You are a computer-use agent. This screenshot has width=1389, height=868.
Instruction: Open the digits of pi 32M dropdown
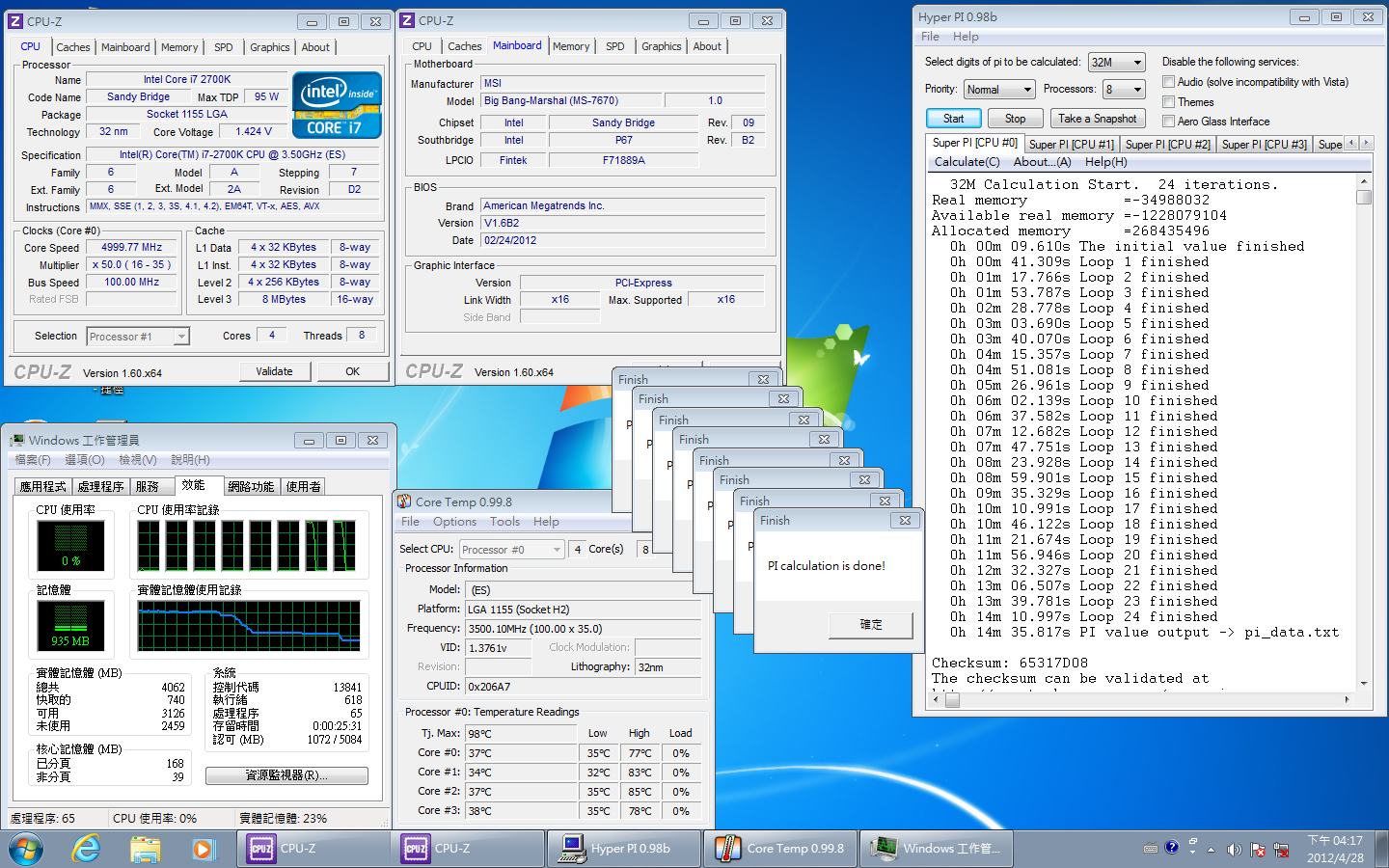pyautogui.click(x=1116, y=62)
